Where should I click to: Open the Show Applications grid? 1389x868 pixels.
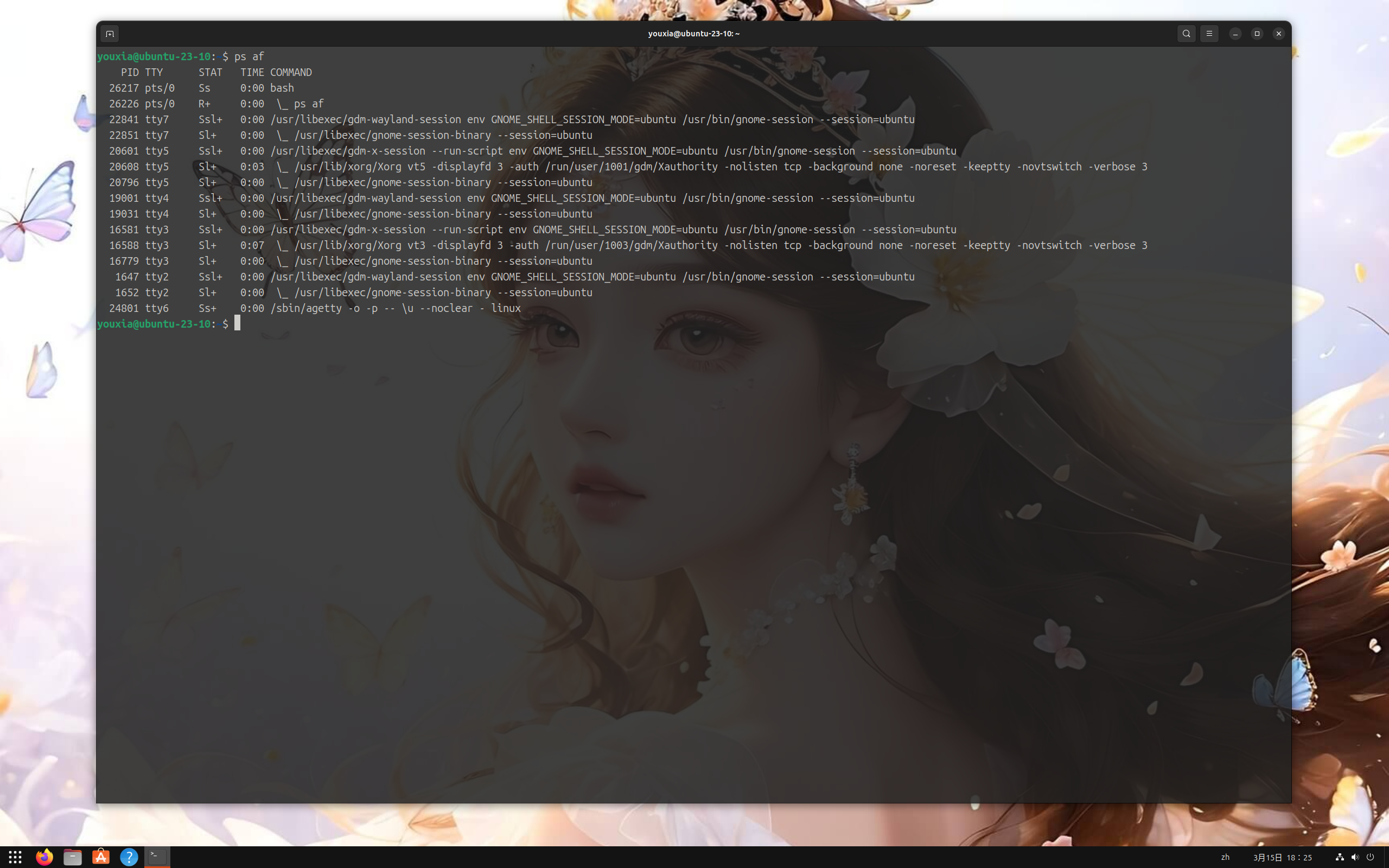tap(16, 857)
